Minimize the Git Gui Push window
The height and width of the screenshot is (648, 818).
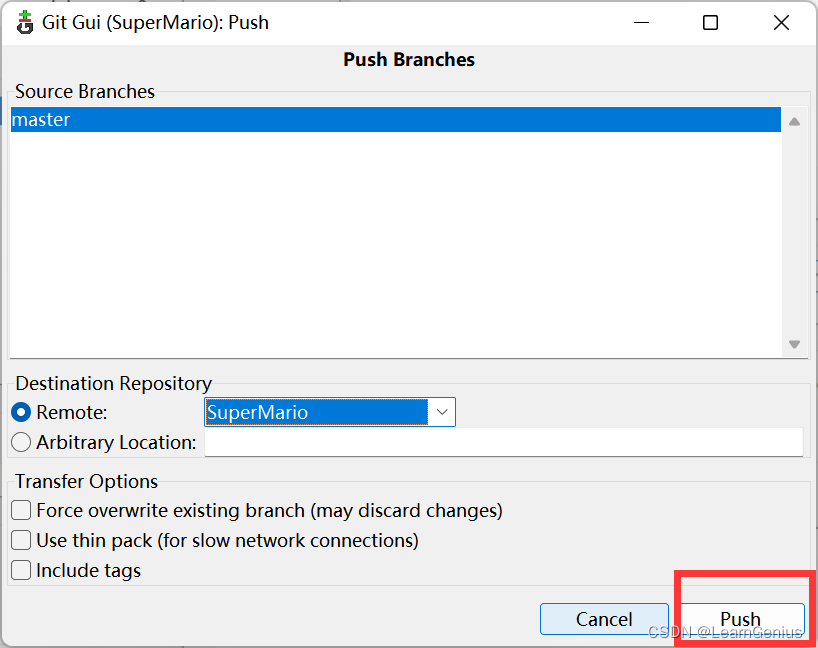pos(641,23)
